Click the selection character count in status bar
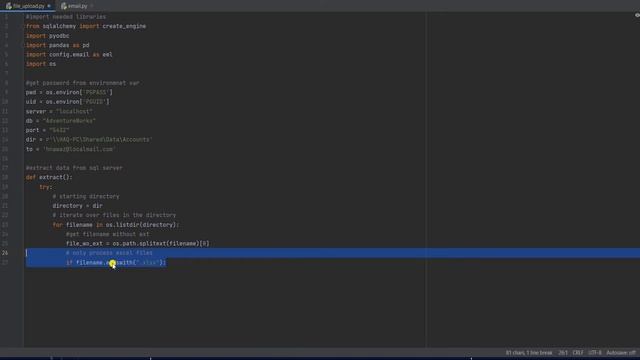640x360 pixels. 529,353
